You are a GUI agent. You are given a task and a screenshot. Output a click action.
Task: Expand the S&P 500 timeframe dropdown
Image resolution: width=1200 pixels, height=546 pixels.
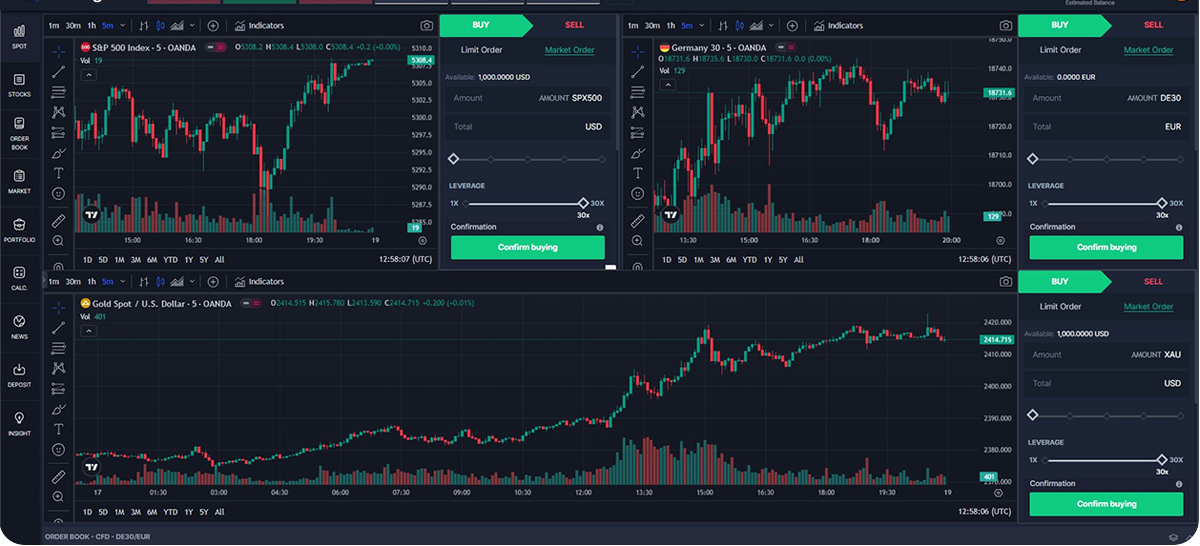(x=122, y=25)
